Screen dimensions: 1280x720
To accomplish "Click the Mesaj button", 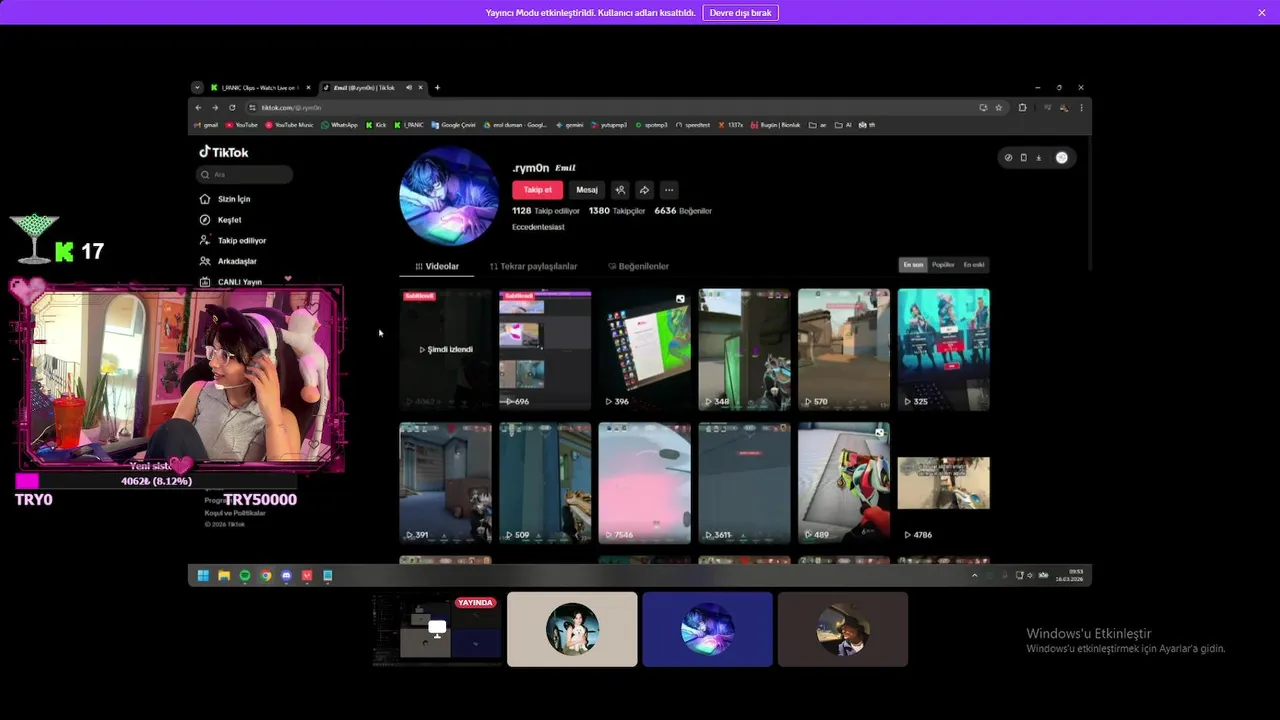I will [x=587, y=190].
